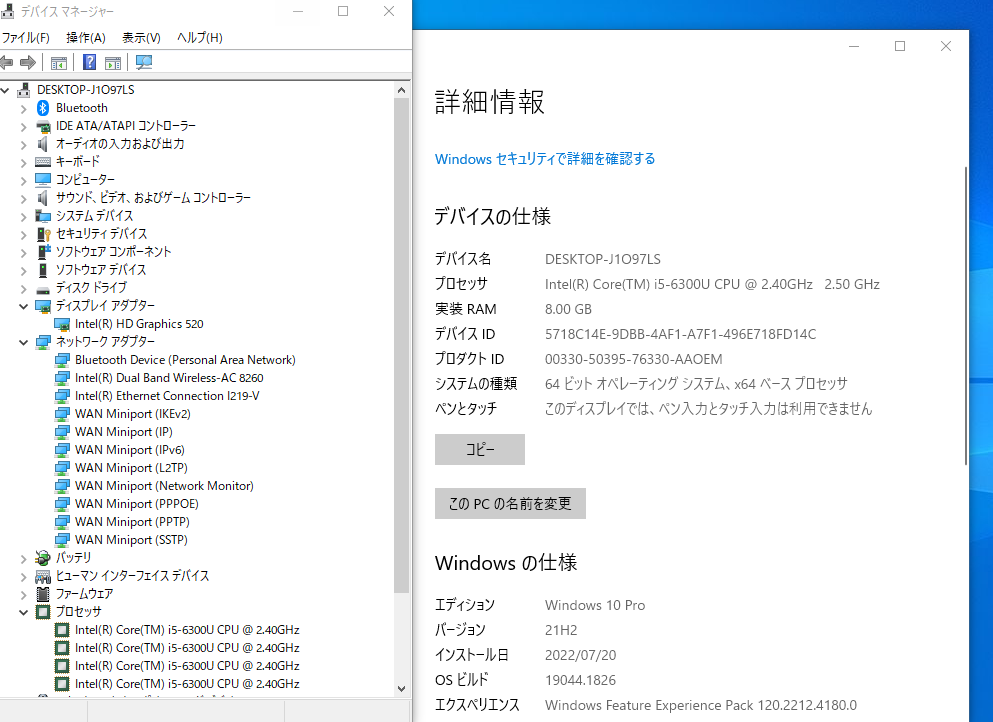Click the コピー button
The width and height of the screenshot is (993, 722).
(x=479, y=449)
